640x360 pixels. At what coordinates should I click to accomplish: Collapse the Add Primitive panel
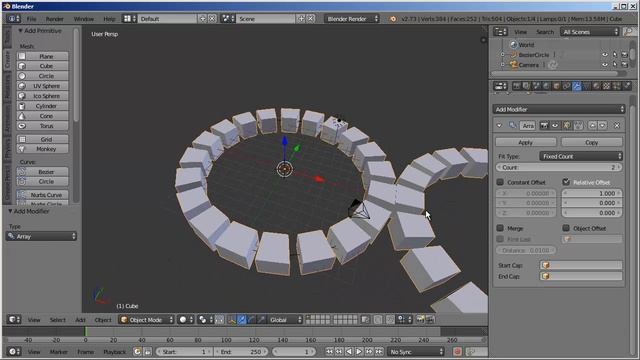pos(20,31)
